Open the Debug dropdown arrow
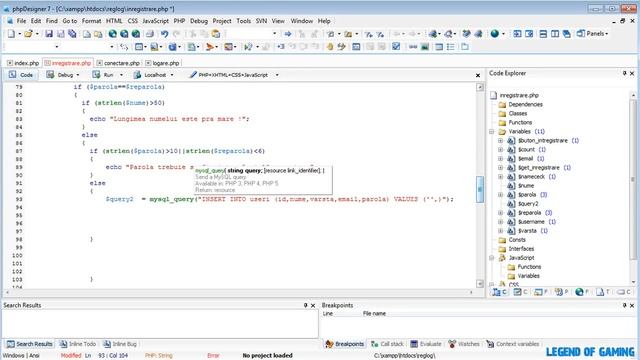 tap(78, 75)
